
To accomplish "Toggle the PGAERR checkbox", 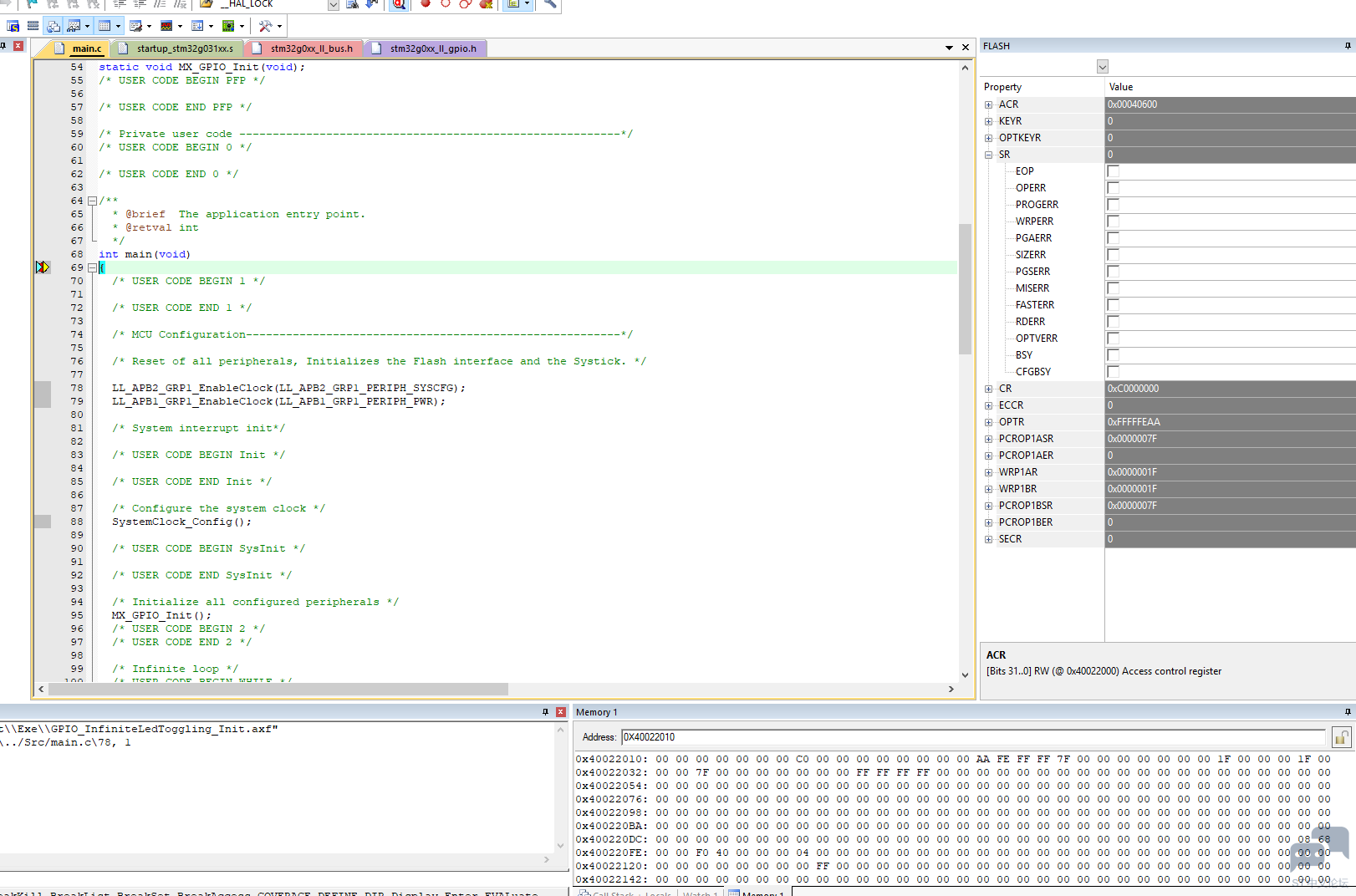I will point(1113,238).
